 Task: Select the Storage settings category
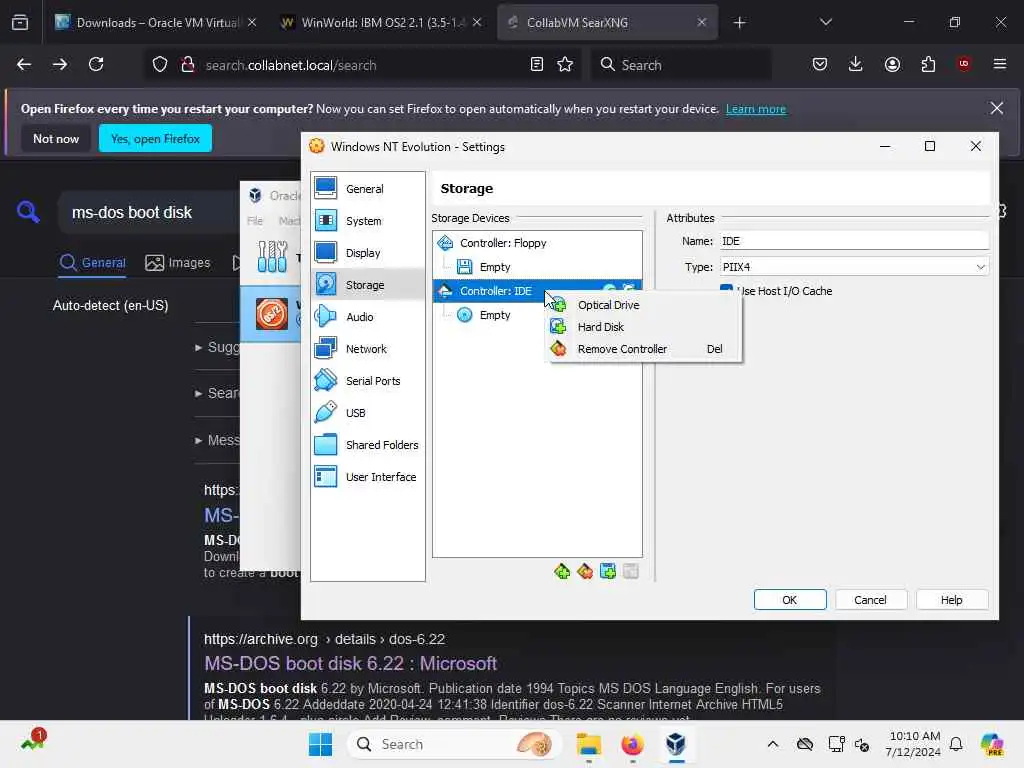368,285
